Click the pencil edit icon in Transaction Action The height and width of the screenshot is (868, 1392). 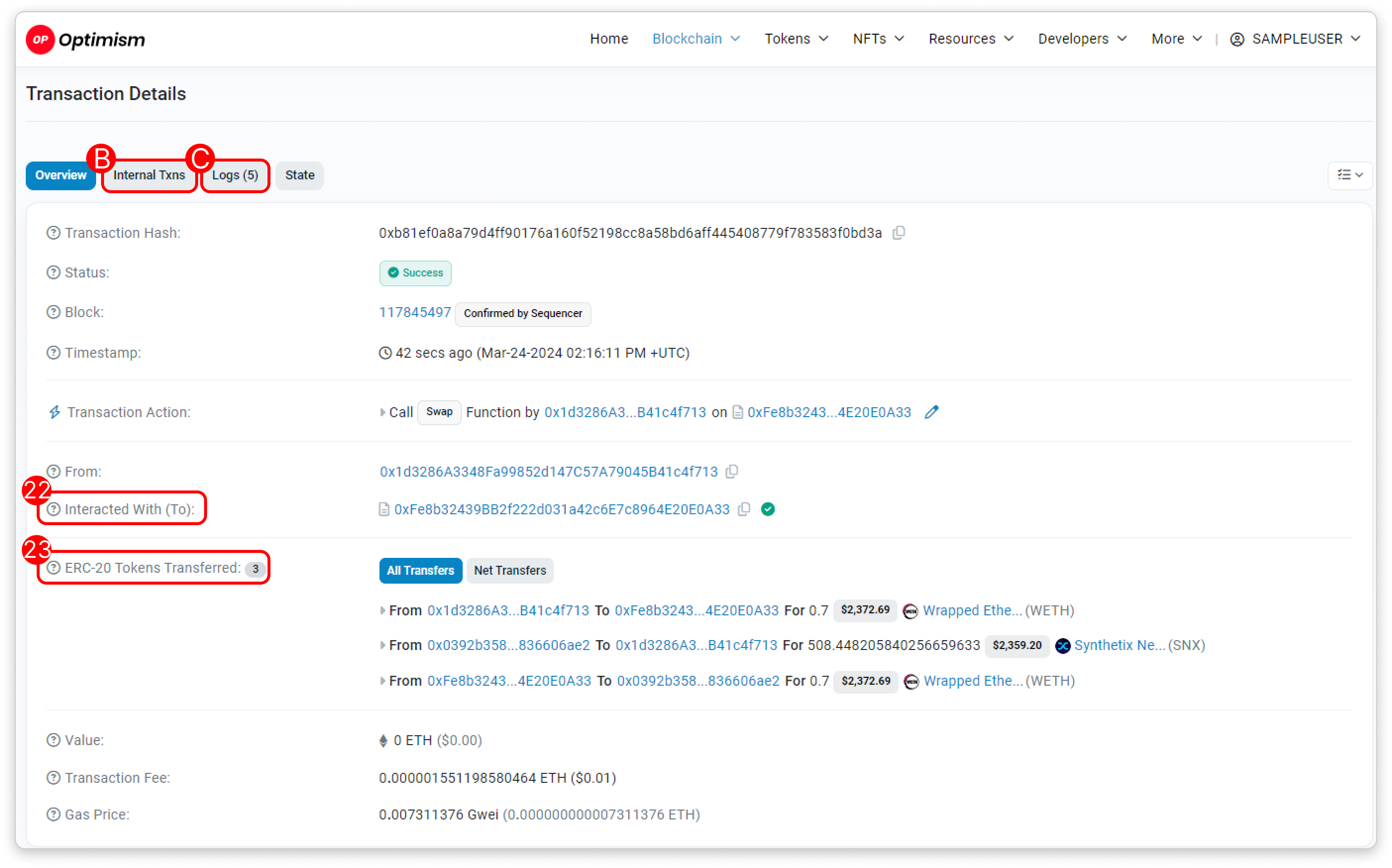tap(931, 412)
